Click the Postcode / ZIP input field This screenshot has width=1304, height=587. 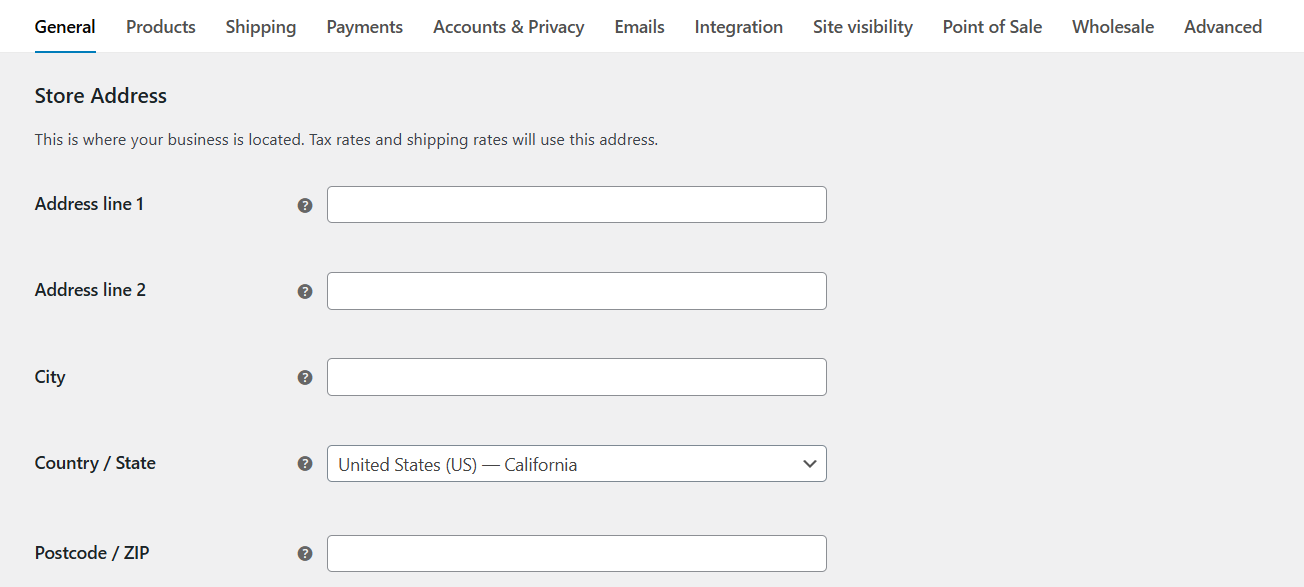click(576, 553)
